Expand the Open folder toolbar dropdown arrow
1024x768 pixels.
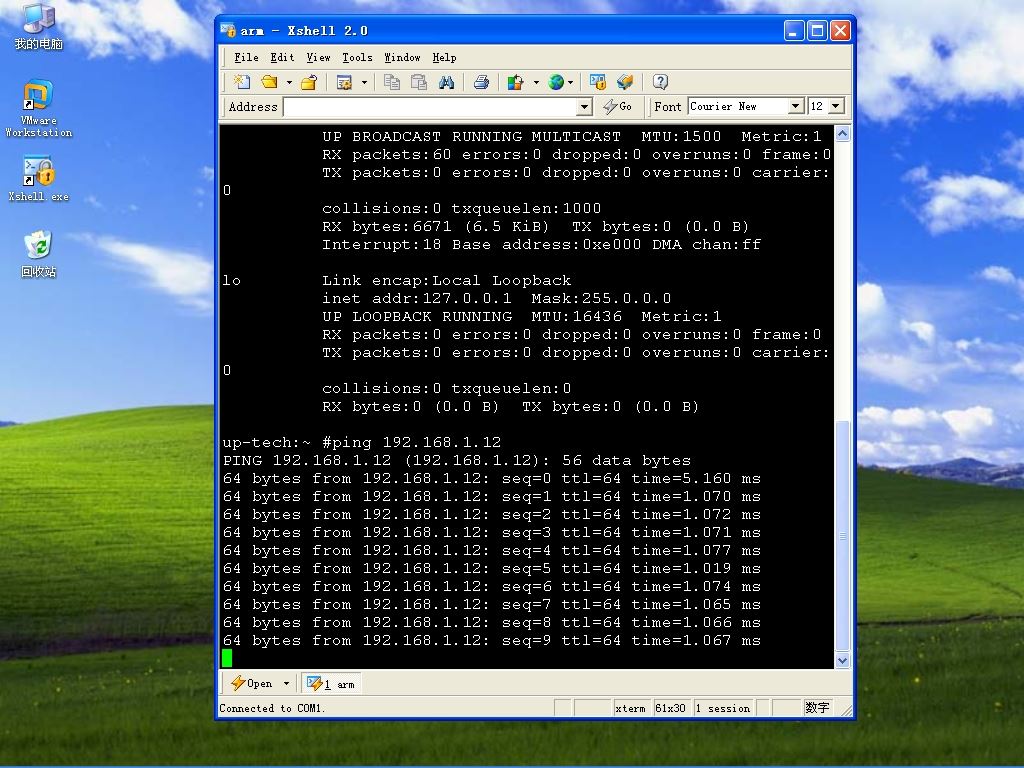pyautogui.click(x=289, y=82)
